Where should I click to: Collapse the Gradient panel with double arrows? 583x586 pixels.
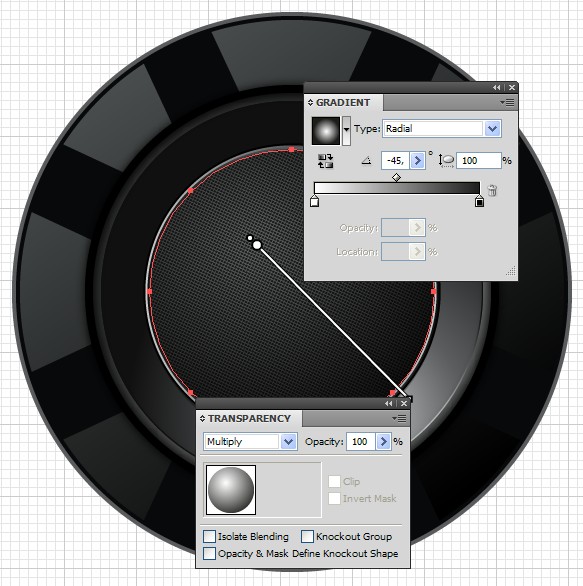click(496, 87)
